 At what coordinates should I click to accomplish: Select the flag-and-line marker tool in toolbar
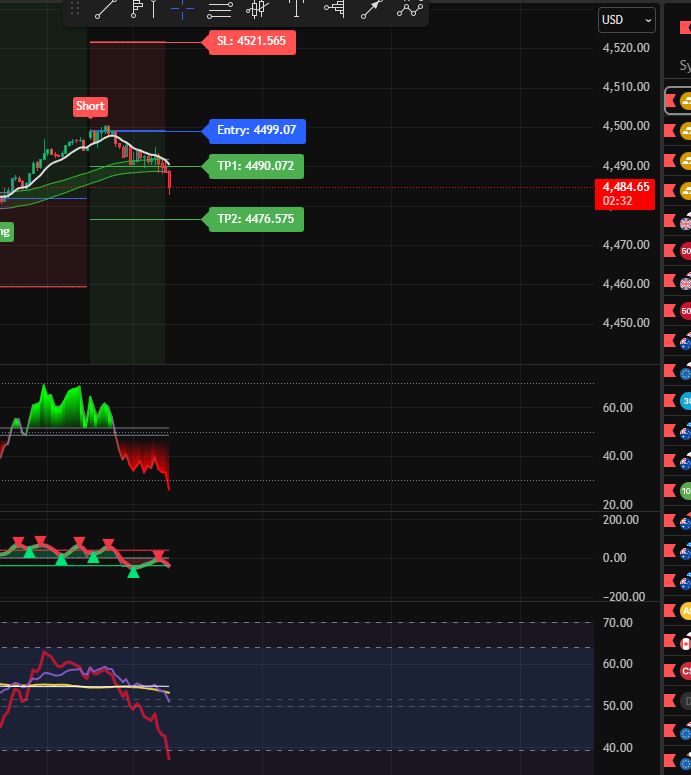pos(143,10)
